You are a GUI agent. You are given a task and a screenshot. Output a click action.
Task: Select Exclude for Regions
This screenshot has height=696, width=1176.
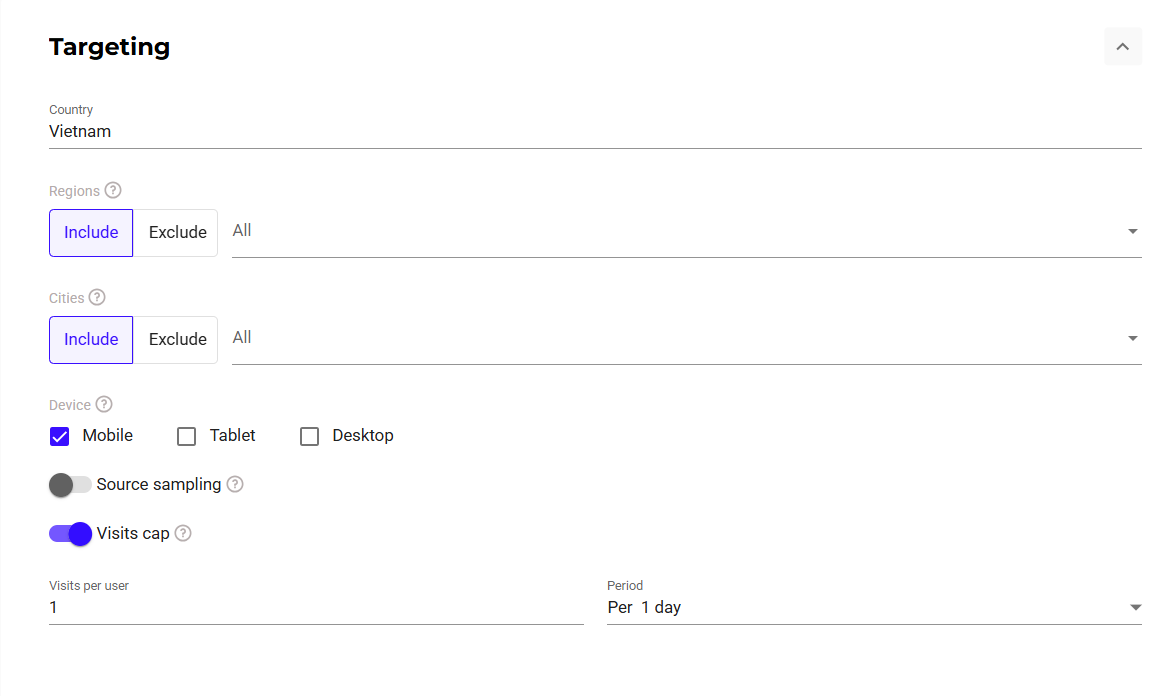177,233
